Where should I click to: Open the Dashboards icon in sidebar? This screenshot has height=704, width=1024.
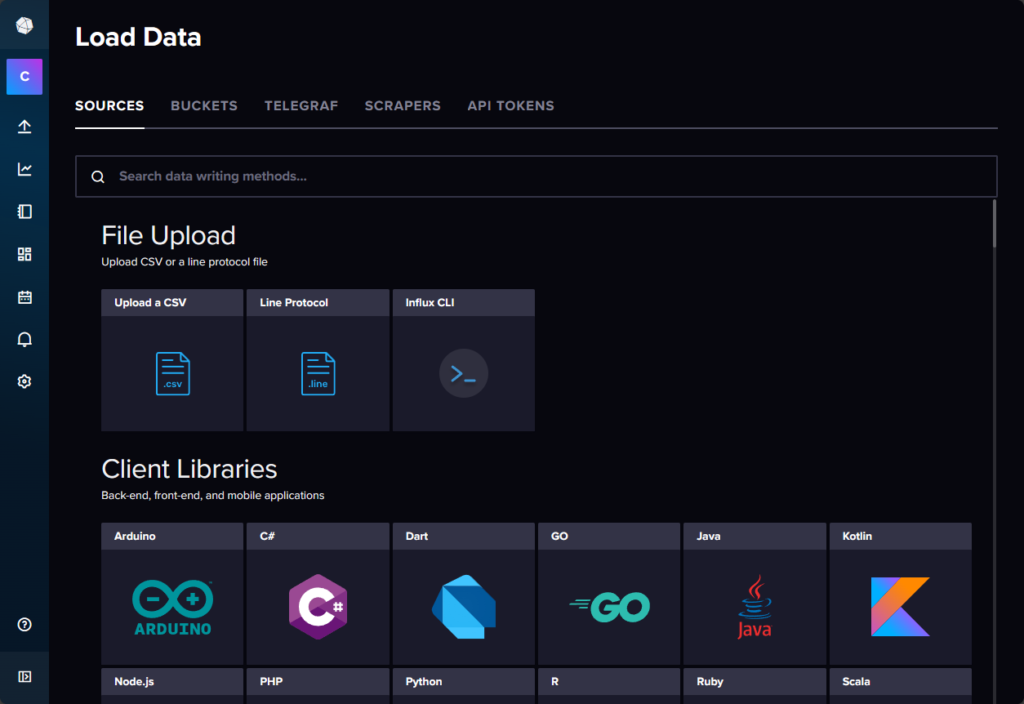(24, 254)
